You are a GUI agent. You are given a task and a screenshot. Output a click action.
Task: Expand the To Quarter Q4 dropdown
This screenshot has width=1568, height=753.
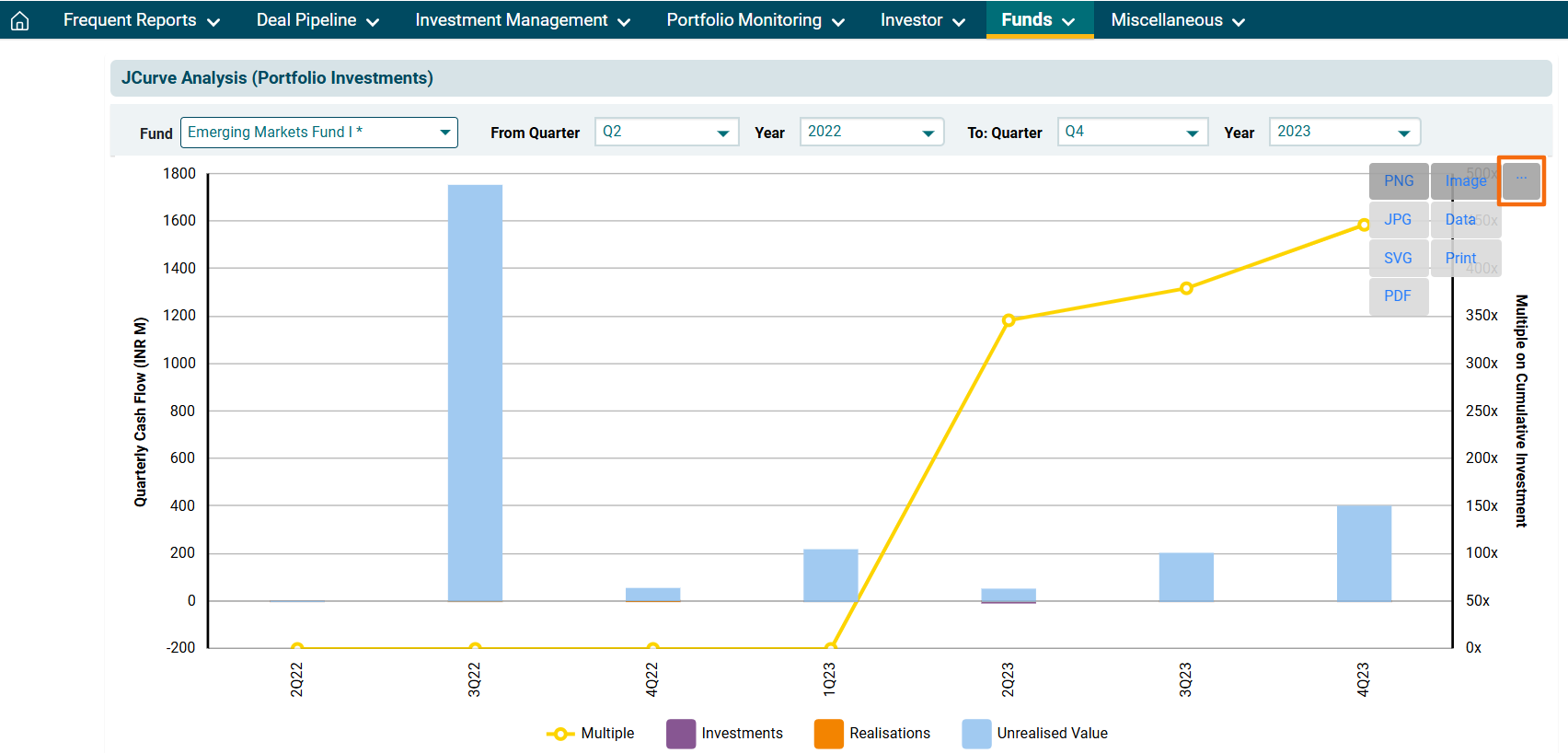point(1132,133)
